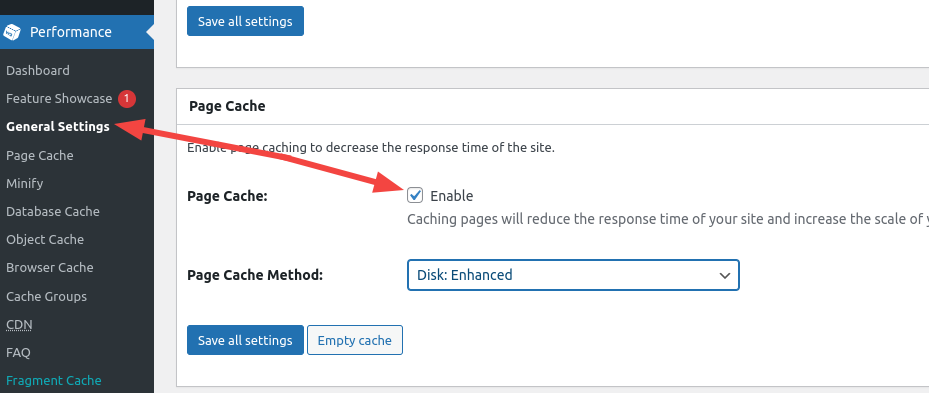Viewport: 929px width, 393px height.
Task: Open the Page Cache Method dropdown
Action: pyautogui.click(x=573, y=275)
